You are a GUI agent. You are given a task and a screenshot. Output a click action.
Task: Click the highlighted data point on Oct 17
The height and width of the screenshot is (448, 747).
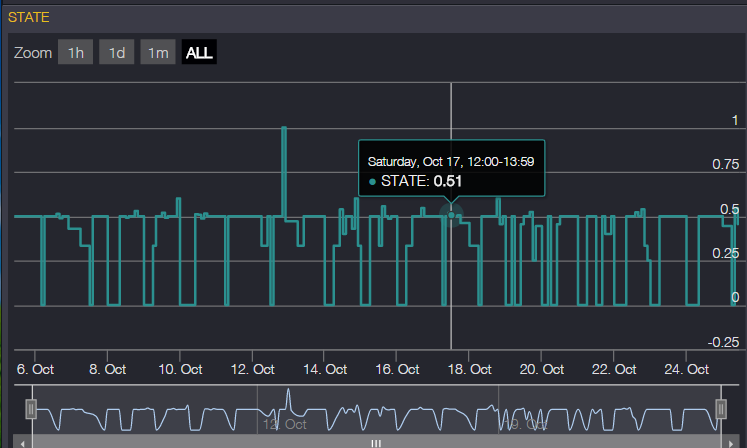(x=452, y=215)
